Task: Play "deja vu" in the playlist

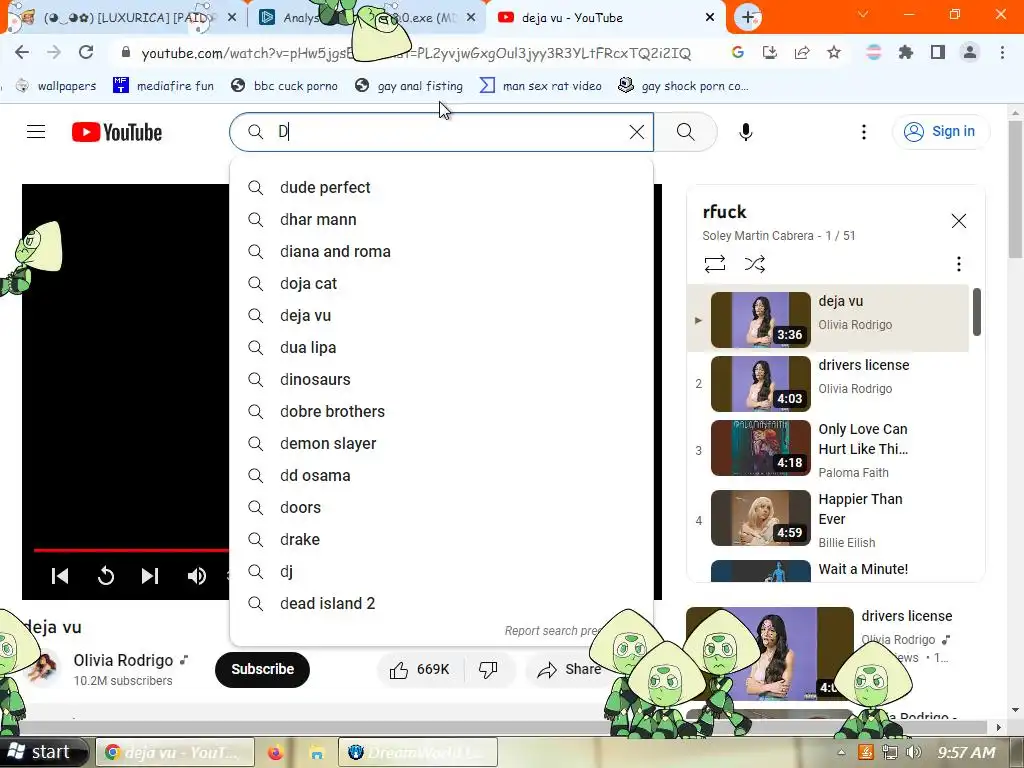Action: click(x=828, y=319)
